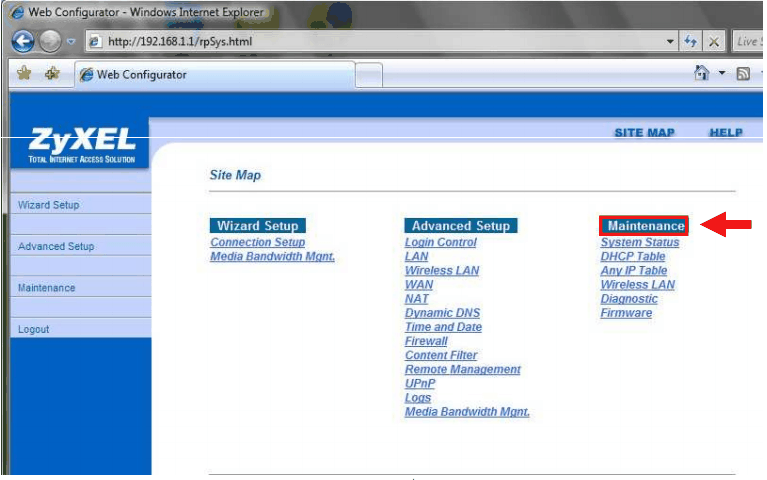767x480 pixels.
Task: Expand the Home button dropdown arrow
Action: click(720, 74)
